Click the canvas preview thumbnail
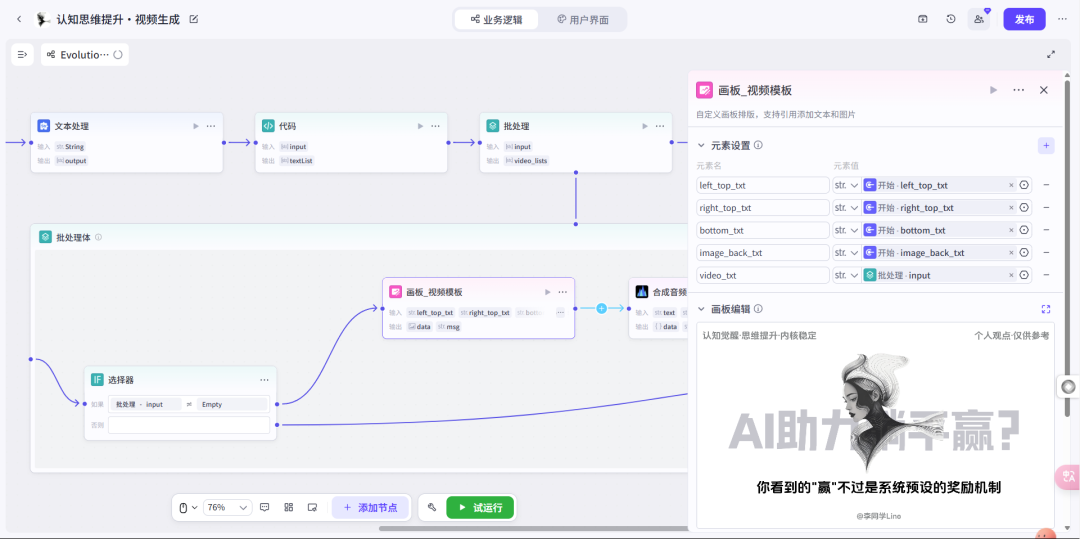The image size is (1080, 539). click(875, 425)
